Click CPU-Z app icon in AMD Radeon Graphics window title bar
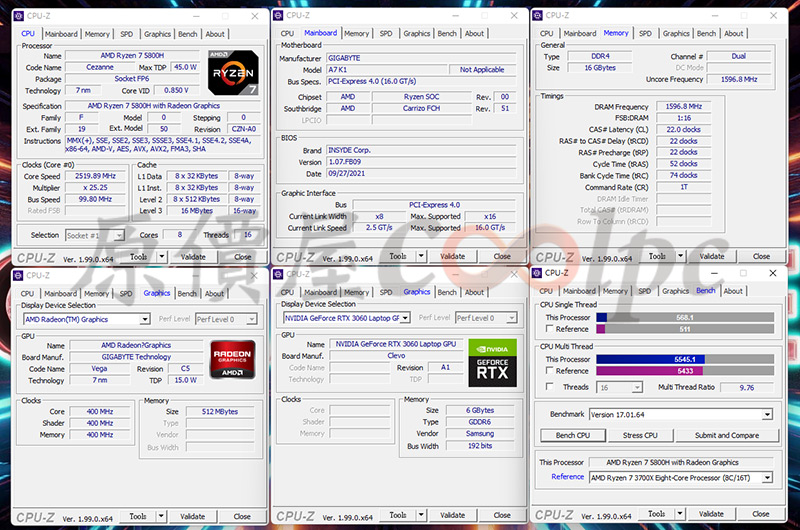 [x=18, y=275]
